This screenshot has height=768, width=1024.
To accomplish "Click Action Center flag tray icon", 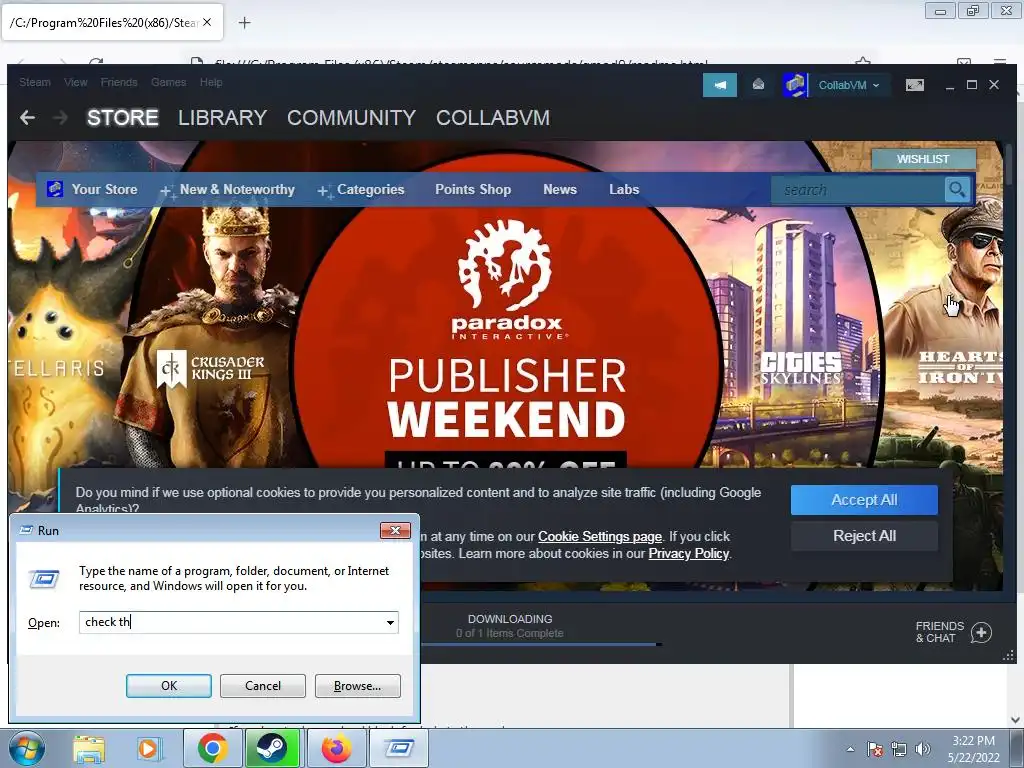I will [x=875, y=749].
